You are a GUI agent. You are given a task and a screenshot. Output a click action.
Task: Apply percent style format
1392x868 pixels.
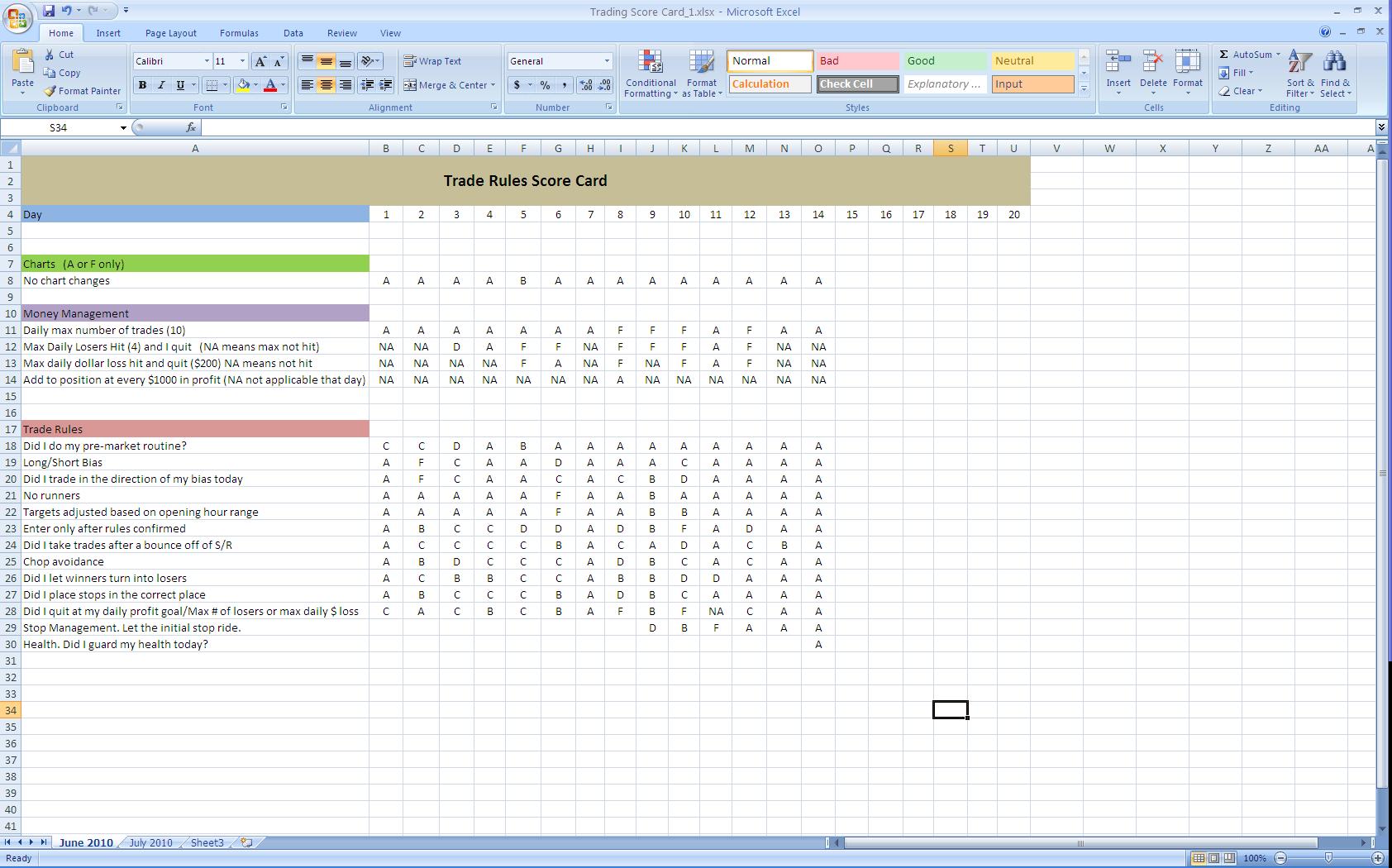[x=545, y=85]
